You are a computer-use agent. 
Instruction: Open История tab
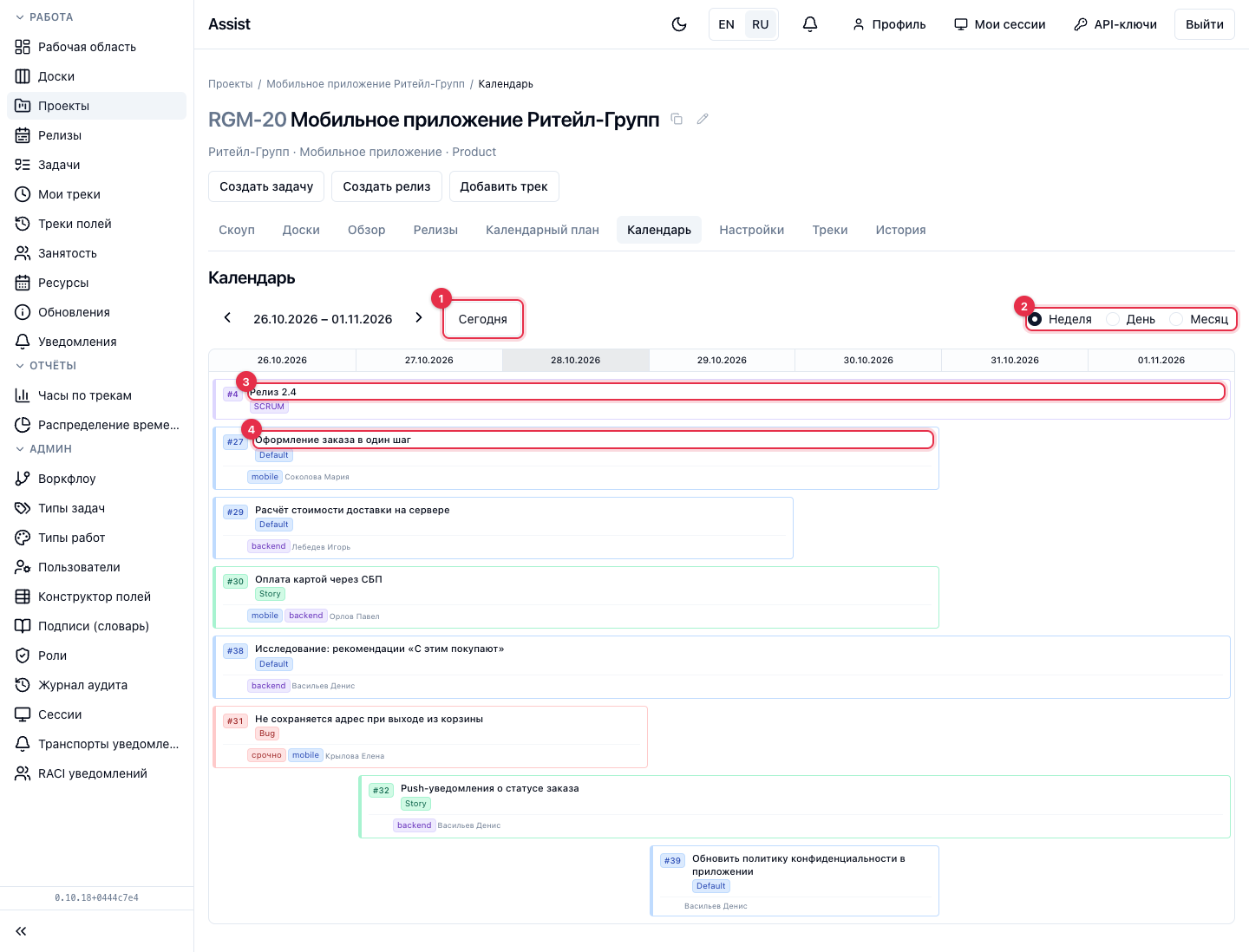(x=900, y=230)
